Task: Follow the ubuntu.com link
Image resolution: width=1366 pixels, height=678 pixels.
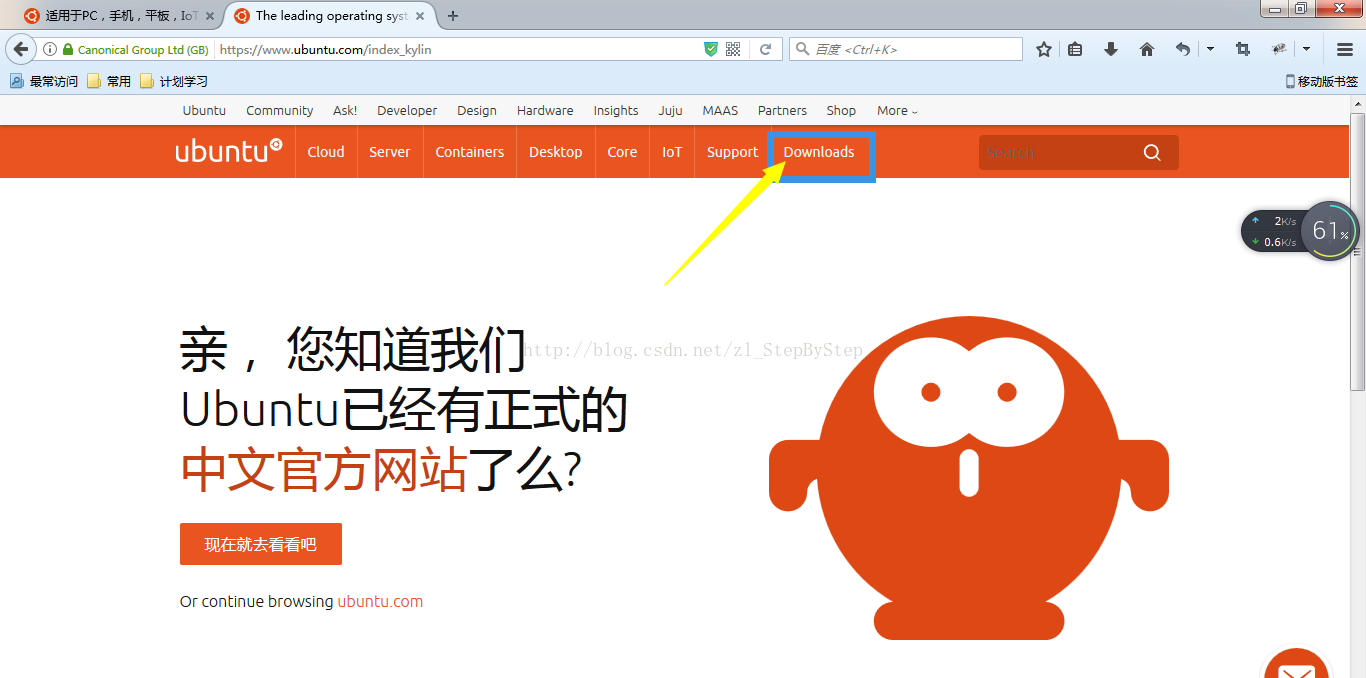Action: (x=380, y=602)
